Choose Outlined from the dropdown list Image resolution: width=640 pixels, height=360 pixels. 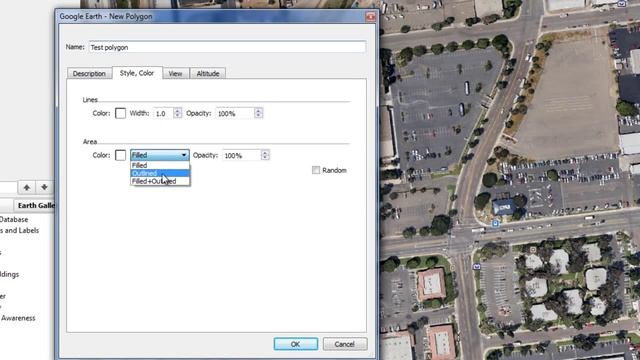point(160,173)
